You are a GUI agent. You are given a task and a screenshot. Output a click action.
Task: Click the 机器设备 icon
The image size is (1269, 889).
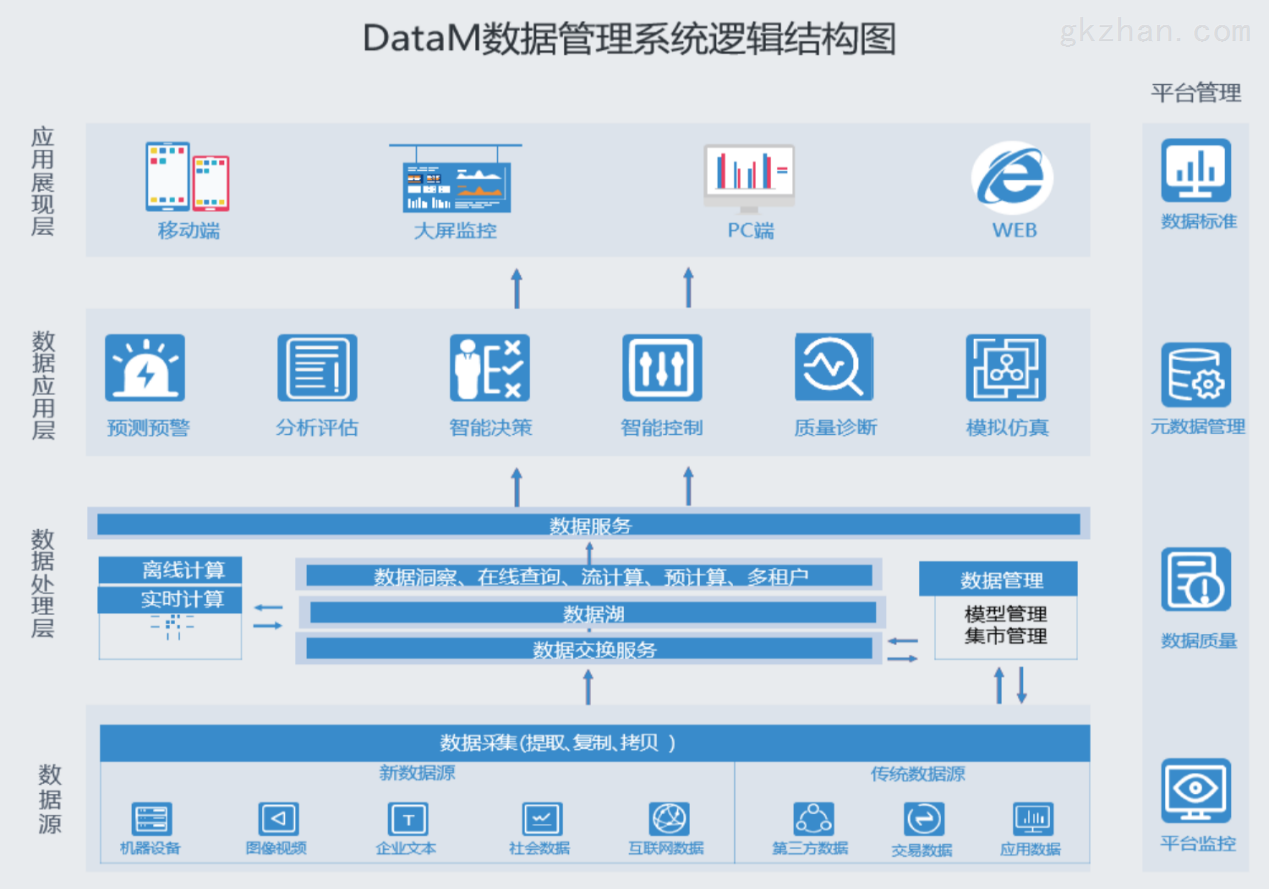[x=151, y=815]
